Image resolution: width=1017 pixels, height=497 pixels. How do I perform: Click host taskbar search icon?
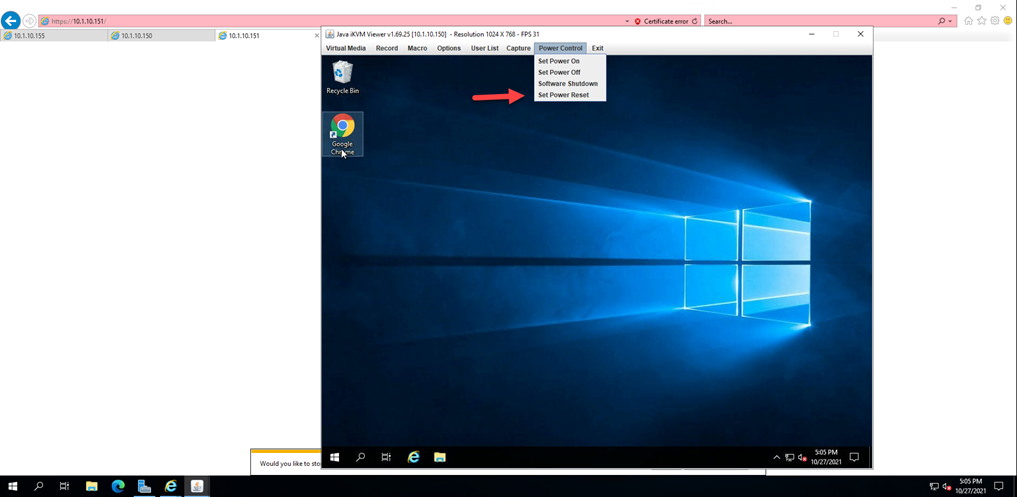click(38, 485)
